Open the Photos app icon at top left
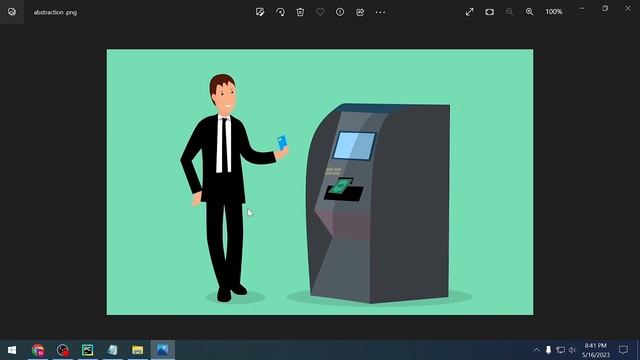The image size is (640, 360). (12, 12)
